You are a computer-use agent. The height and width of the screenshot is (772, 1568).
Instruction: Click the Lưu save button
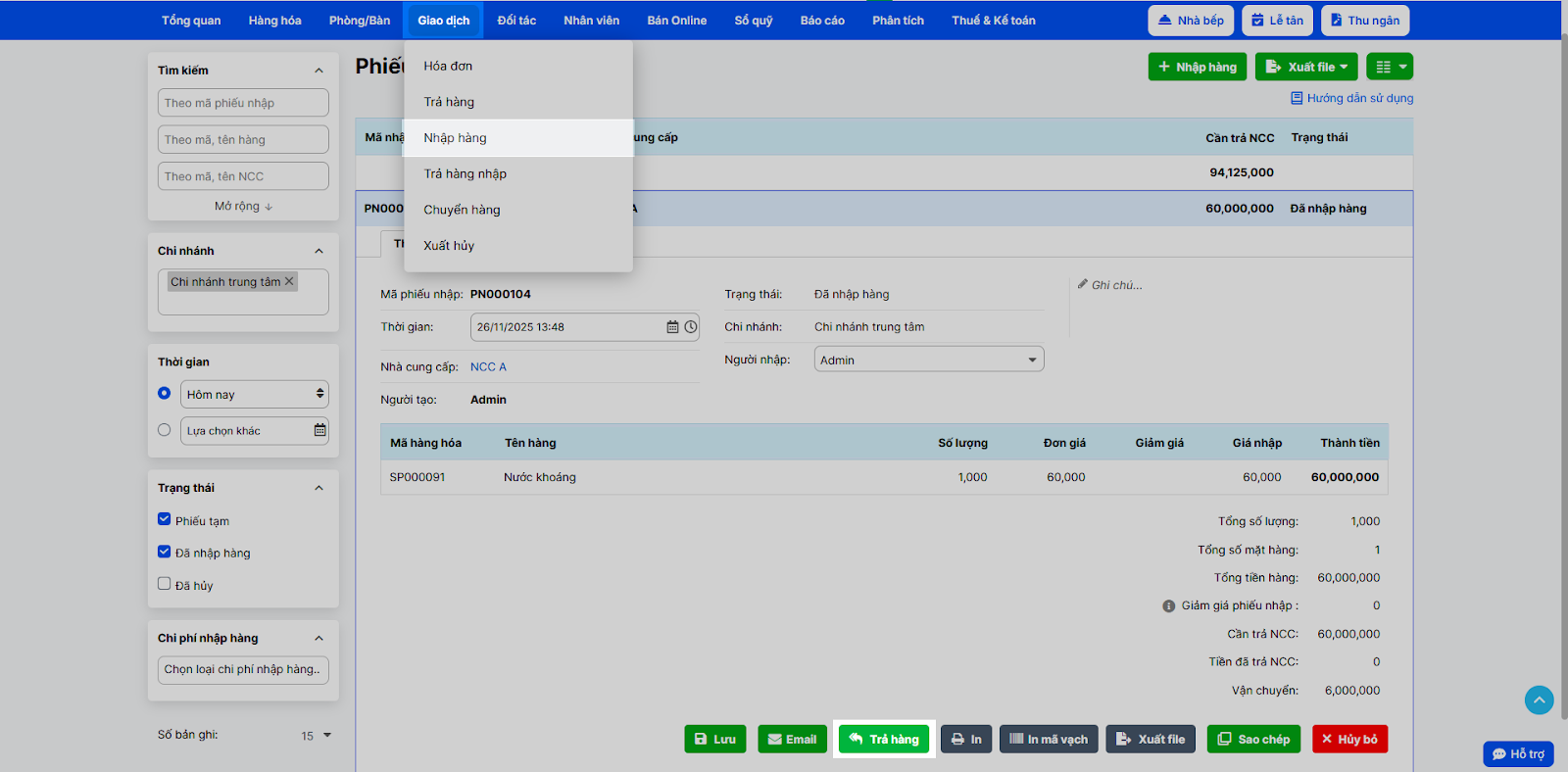tap(715, 739)
